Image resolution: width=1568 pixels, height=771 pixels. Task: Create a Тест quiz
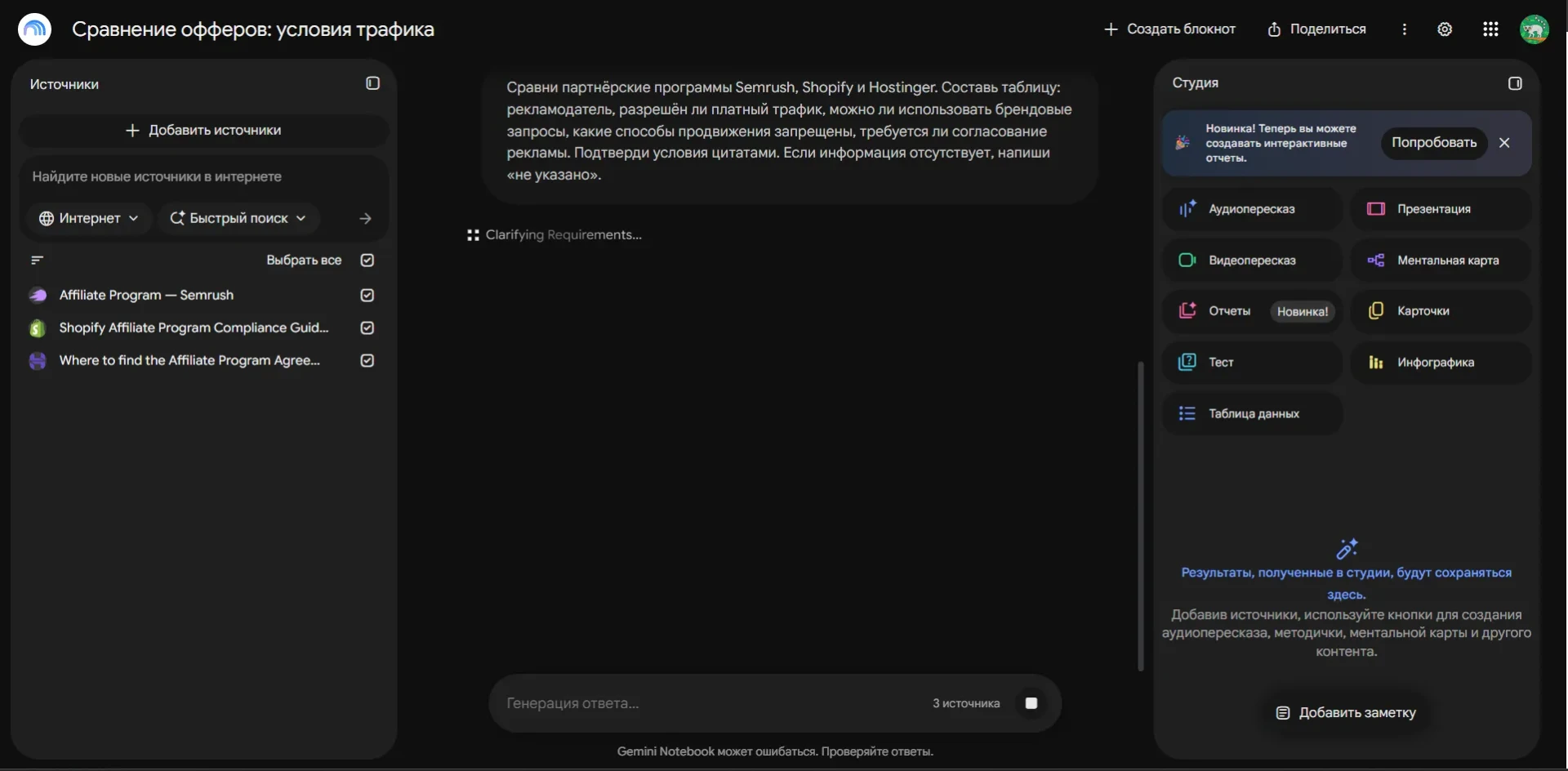[1252, 363]
